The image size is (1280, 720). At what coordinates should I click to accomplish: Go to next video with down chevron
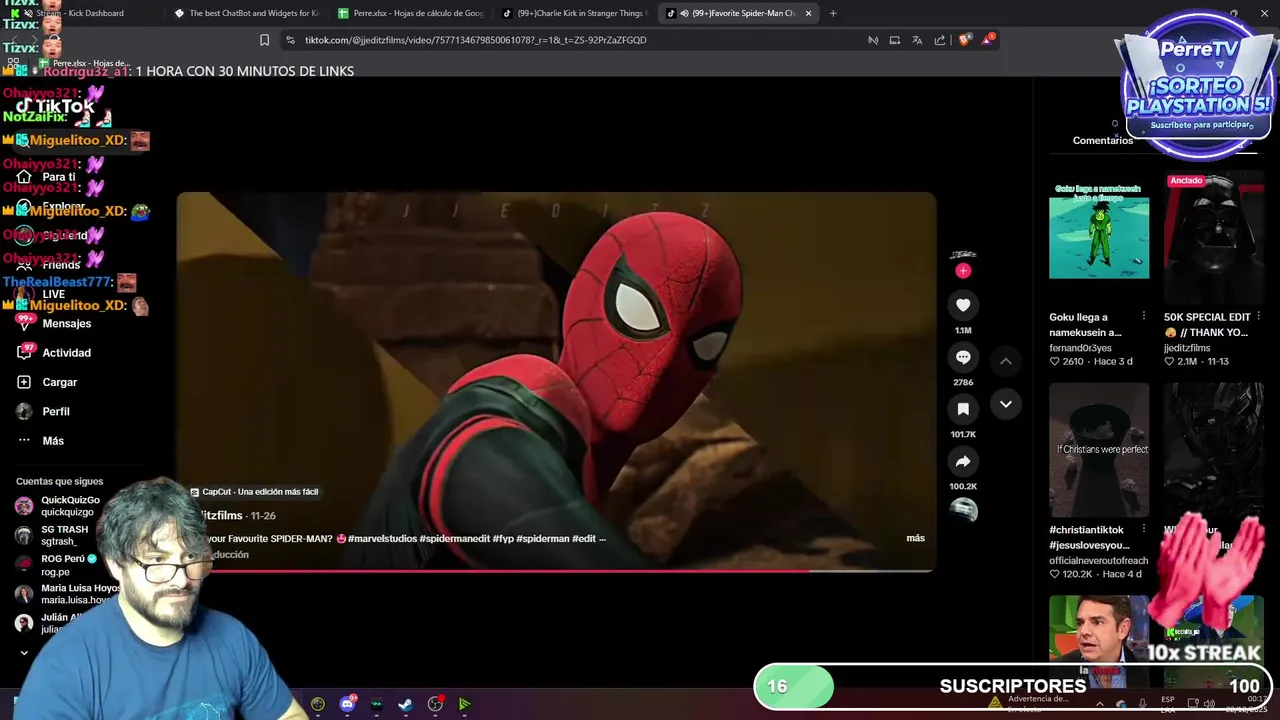click(x=1006, y=404)
